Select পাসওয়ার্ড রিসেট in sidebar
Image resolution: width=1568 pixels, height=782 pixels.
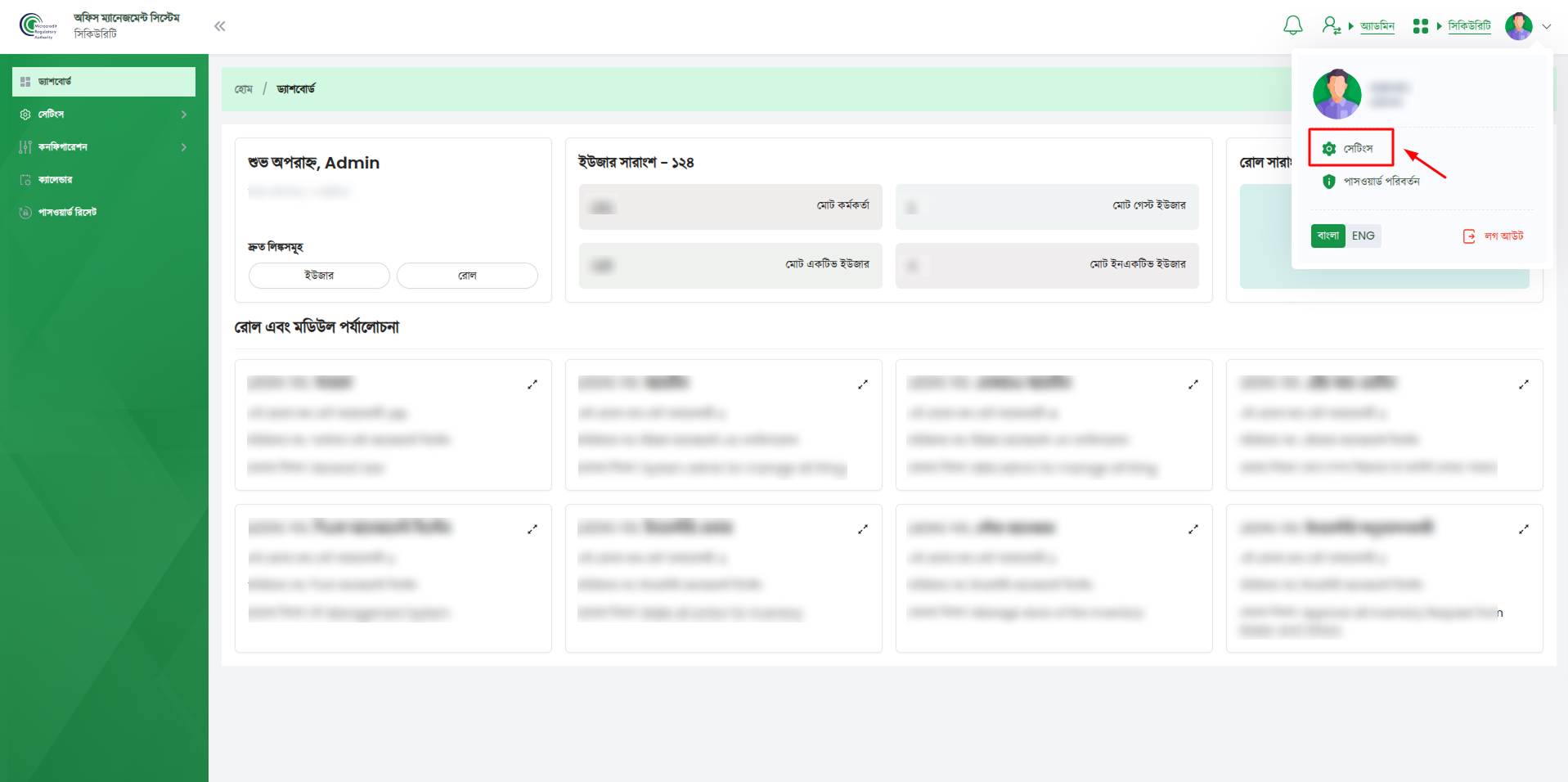[x=67, y=213]
